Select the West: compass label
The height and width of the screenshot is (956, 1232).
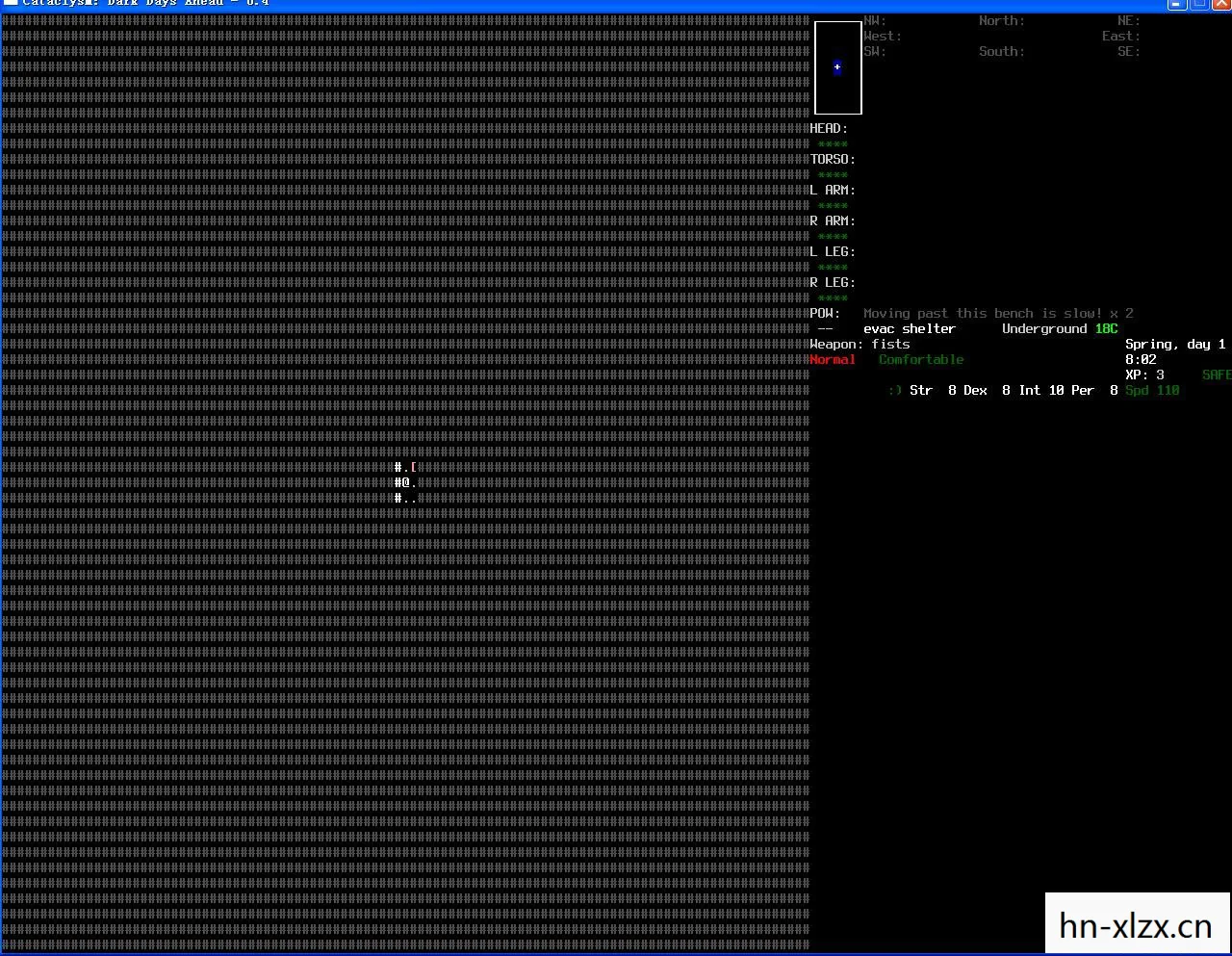(x=883, y=36)
